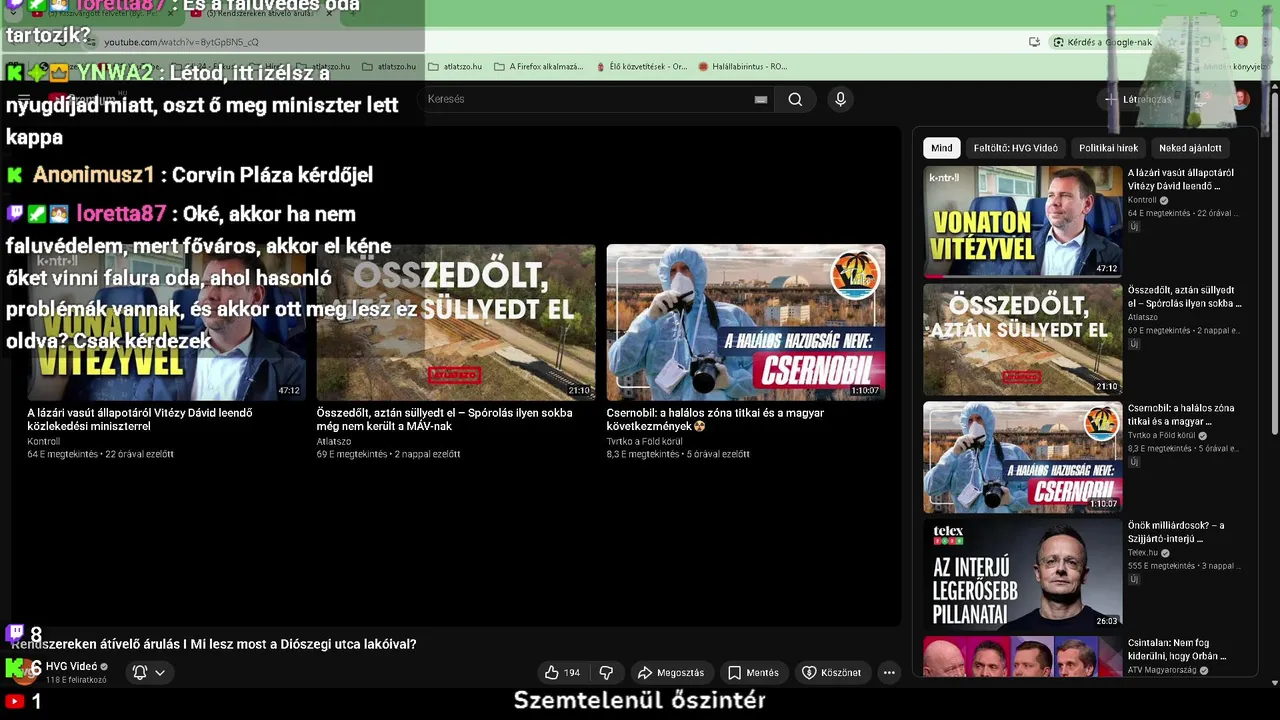Open sidebar title 'Önök milliárdosok? – a Szijjártó-interjú'

(x=1176, y=532)
